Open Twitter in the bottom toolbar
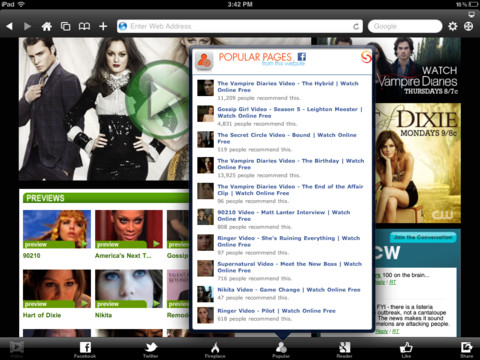Viewport: 480px width, 360px height. click(x=151, y=350)
